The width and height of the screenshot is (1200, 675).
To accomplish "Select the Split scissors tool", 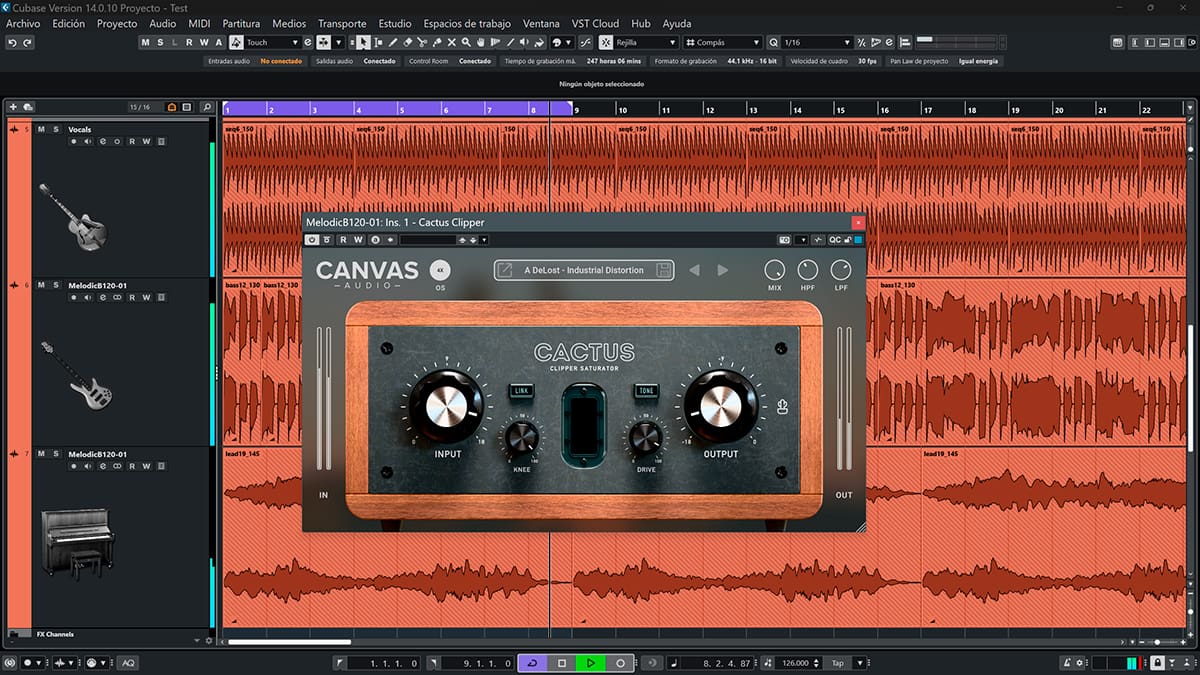I will pos(422,43).
